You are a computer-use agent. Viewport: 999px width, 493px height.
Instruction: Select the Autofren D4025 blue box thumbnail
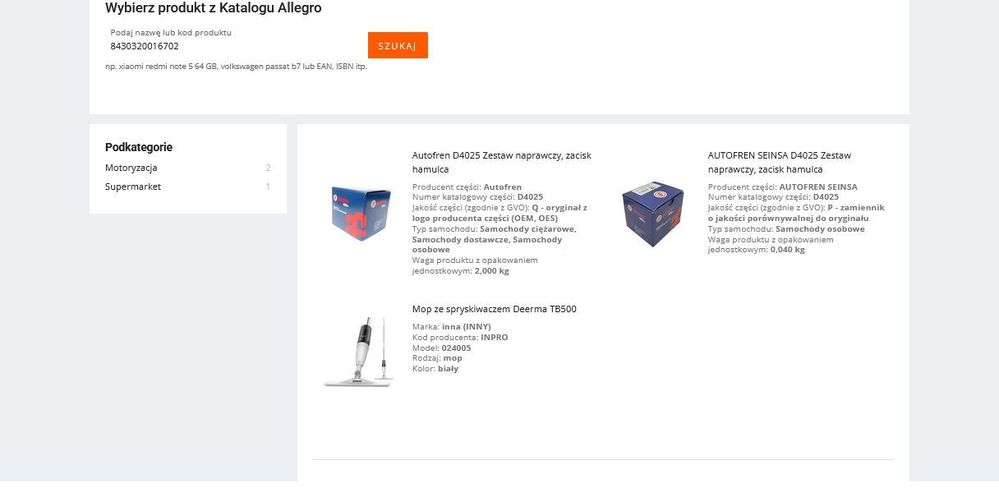pos(361,213)
